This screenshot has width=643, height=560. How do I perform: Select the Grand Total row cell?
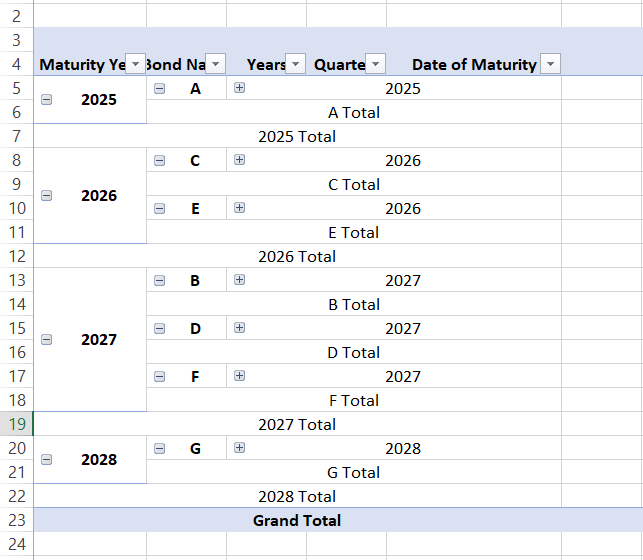click(297, 520)
